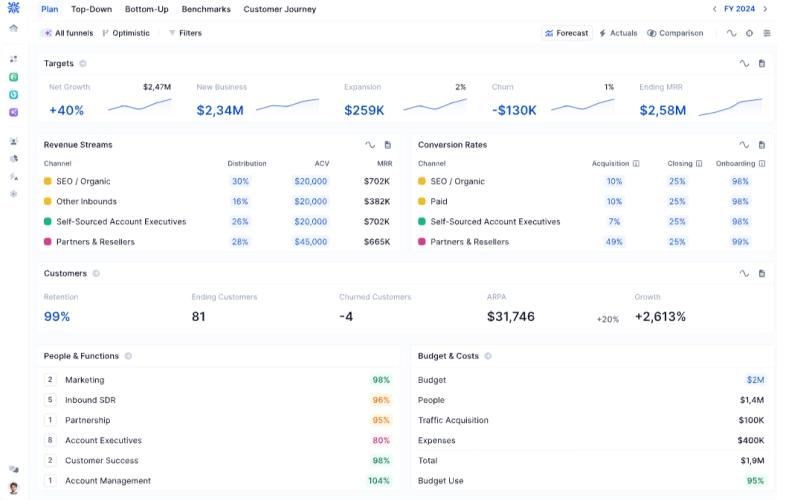The width and height of the screenshot is (800, 500).
Task: Open the Customer Journey tab
Action: point(280,9)
